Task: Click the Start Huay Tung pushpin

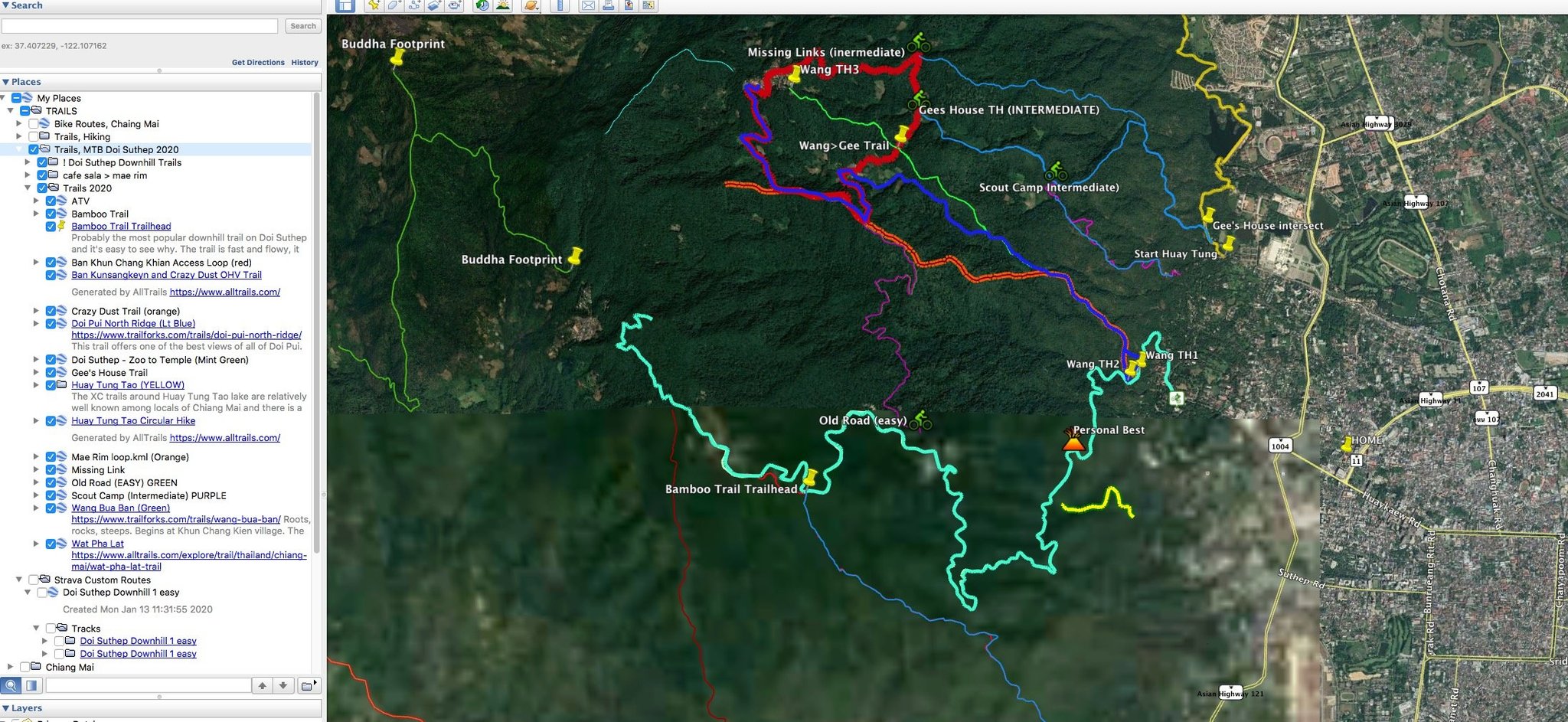Action: tap(1228, 243)
